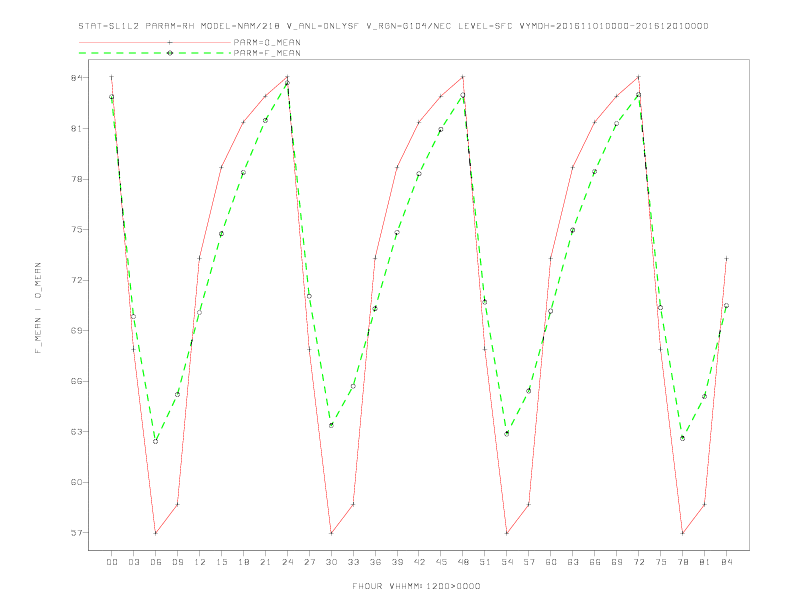Image resolution: width=792 pixels, height=612 pixels.
Task: Click x-axis forecast hour label 06
Action: [156, 562]
